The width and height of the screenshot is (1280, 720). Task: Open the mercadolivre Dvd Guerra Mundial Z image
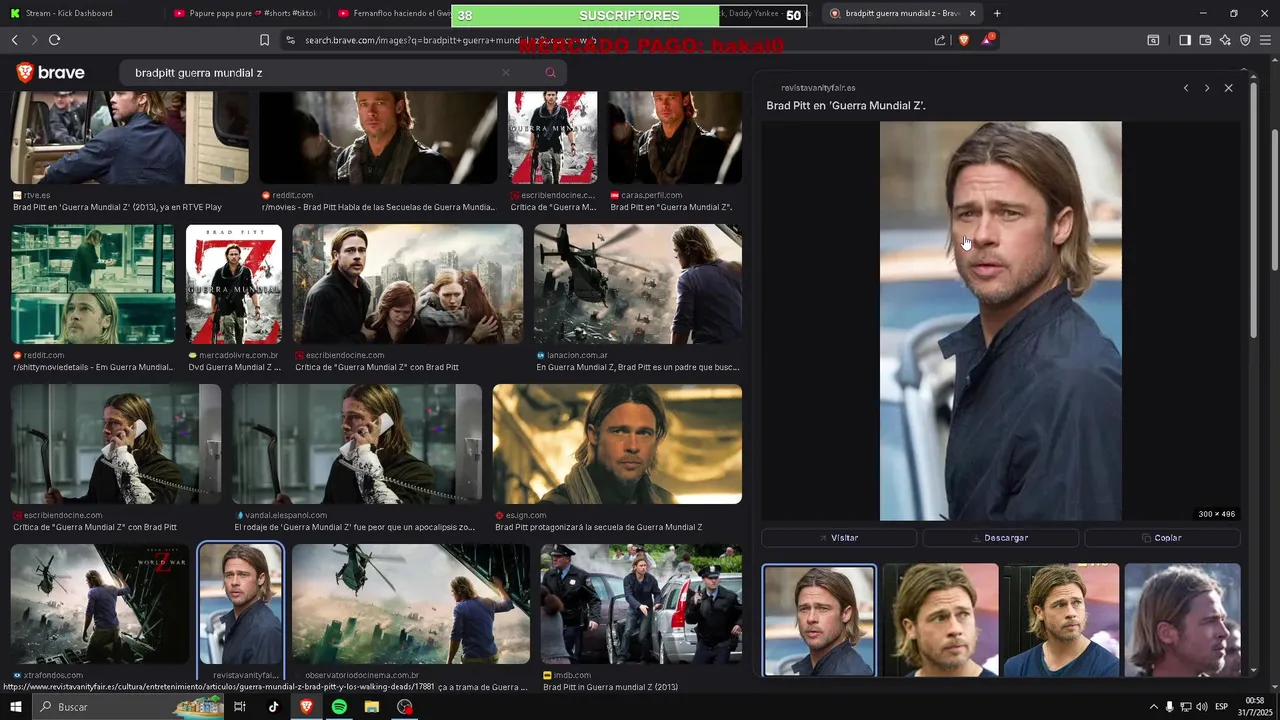pos(234,284)
